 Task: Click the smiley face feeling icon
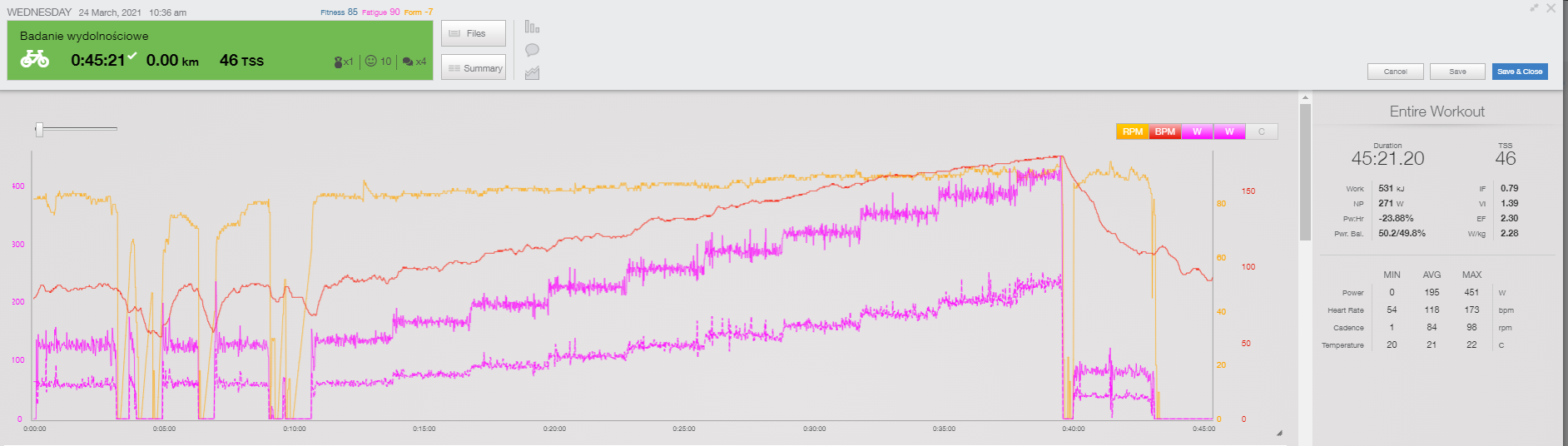371,61
